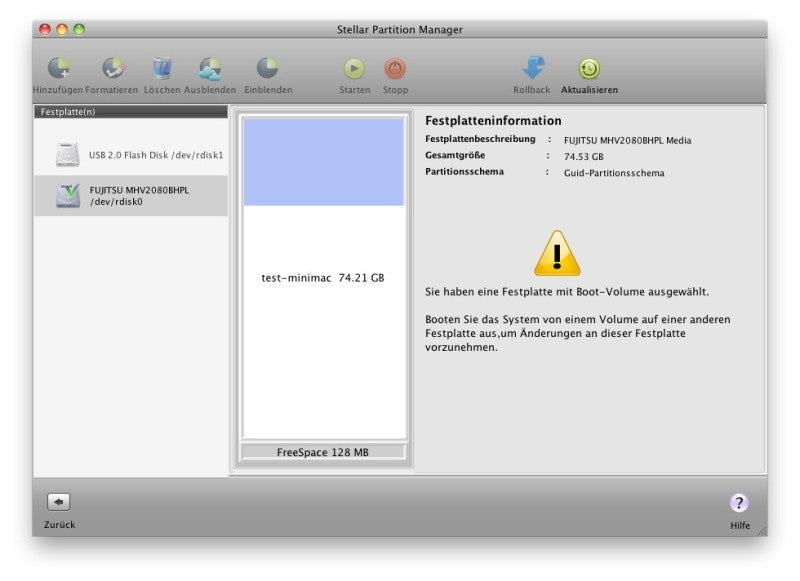800x581 pixels.
Task: Click the Guid-Partitionsschema value
Action: [x=614, y=173]
